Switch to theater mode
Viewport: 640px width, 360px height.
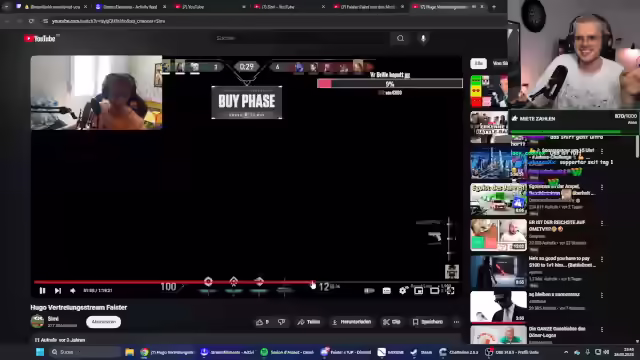[434, 291]
